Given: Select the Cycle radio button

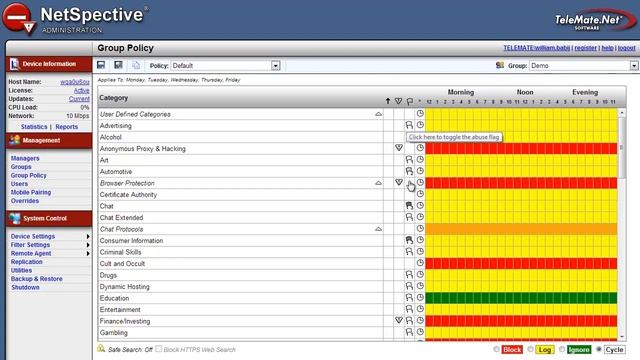Looking at the screenshot, I should pos(599,349).
